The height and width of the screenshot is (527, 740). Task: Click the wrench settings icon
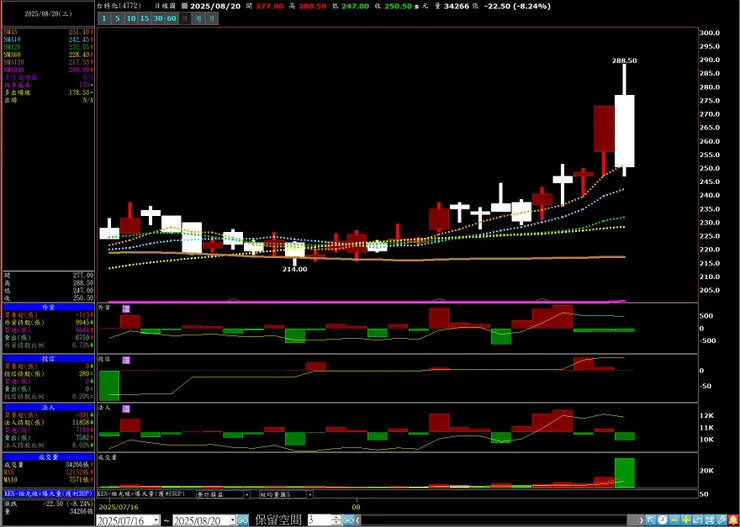coord(720,520)
